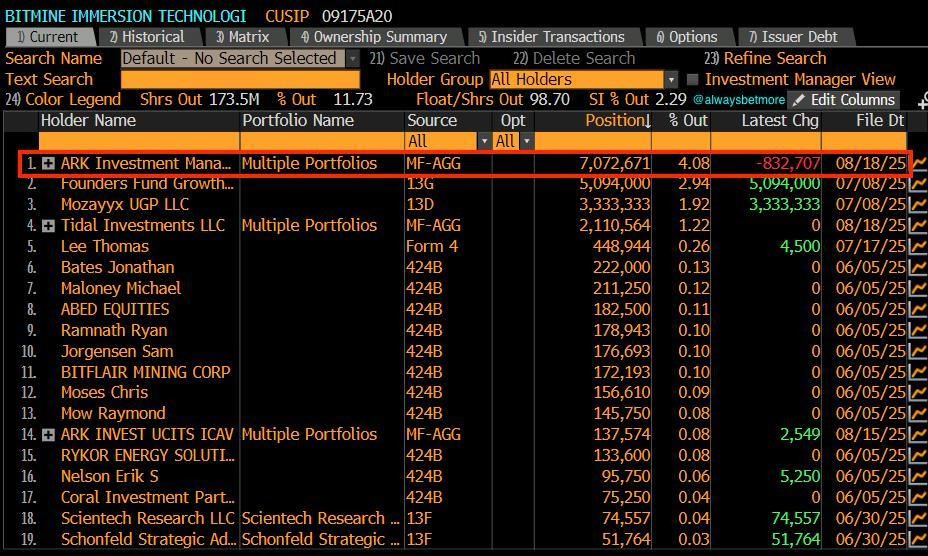Click position value 448,944
Viewport: 928px width, 556px height.
pos(621,246)
